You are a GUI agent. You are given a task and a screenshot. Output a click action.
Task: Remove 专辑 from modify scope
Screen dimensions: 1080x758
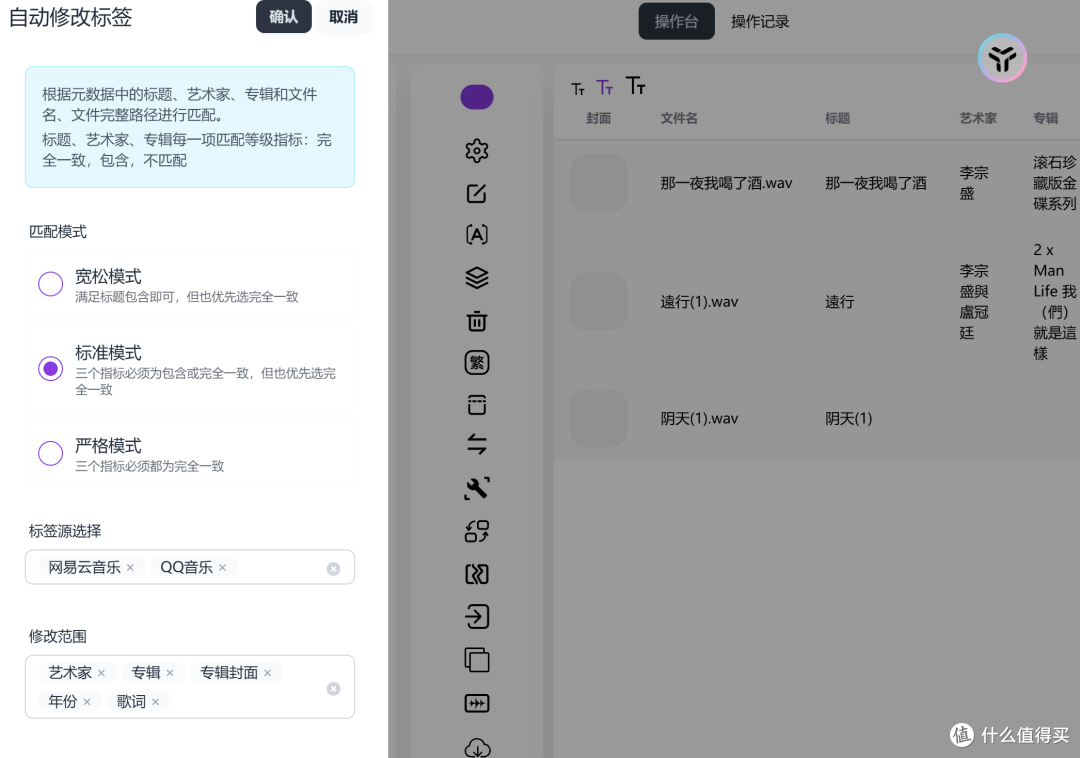pos(170,673)
